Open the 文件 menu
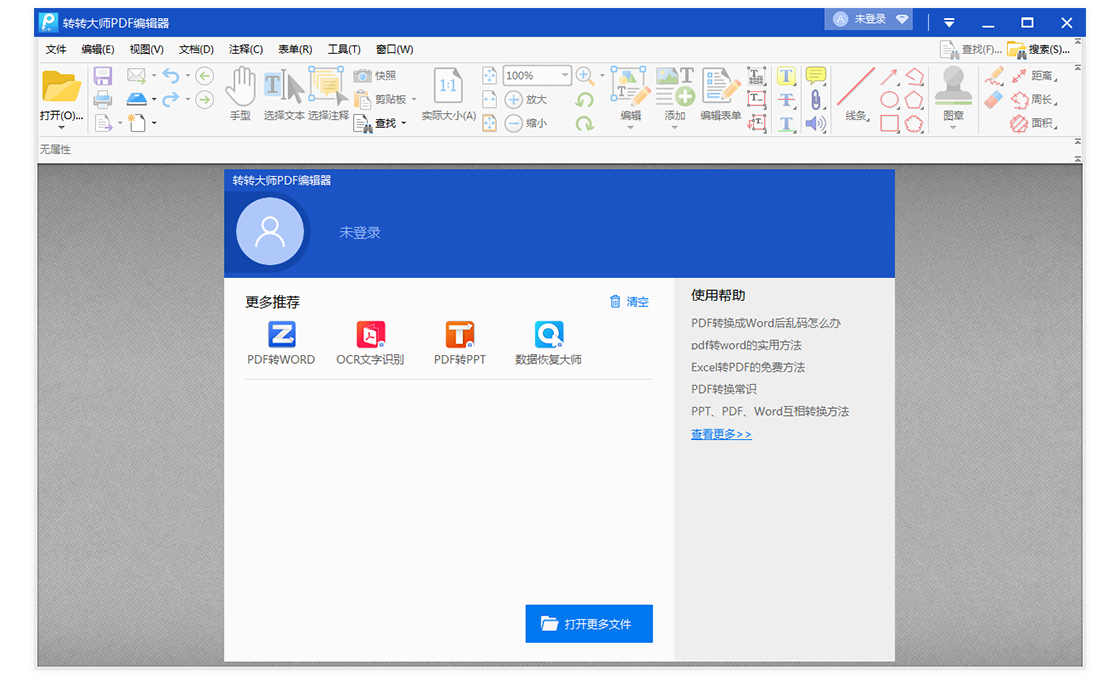 (x=56, y=49)
